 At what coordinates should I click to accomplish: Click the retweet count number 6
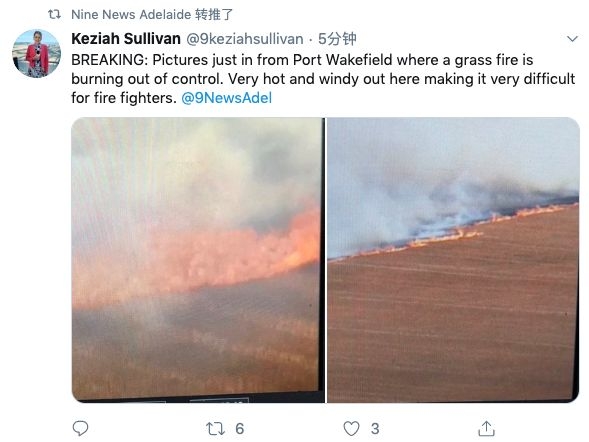click(240, 428)
